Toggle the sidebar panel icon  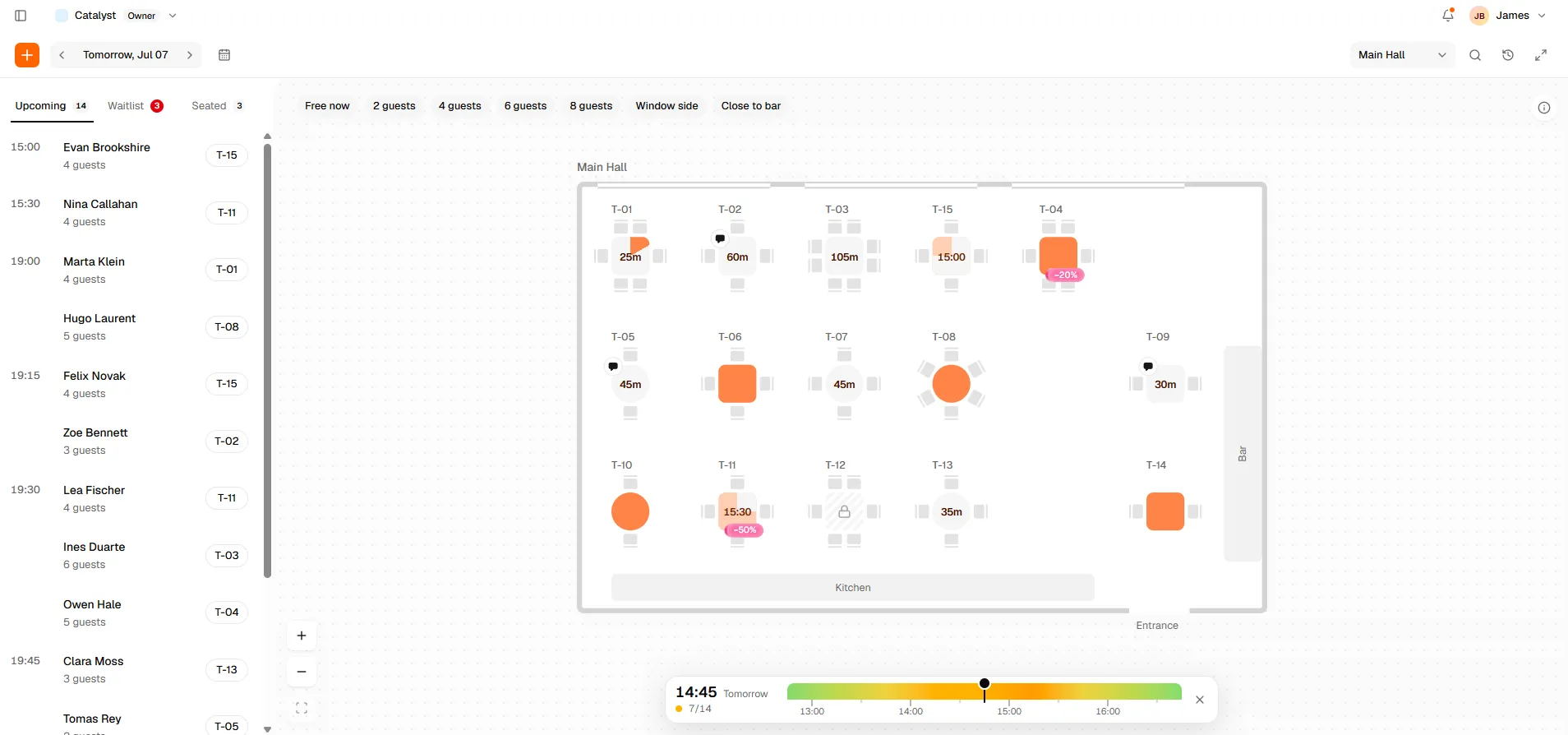tap(21, 16)
